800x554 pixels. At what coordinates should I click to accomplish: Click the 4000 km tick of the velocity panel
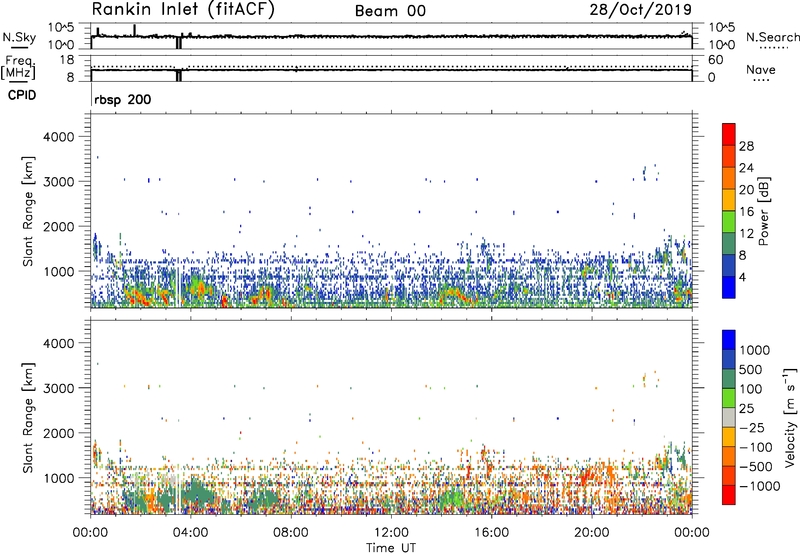[x=59, y=343]
